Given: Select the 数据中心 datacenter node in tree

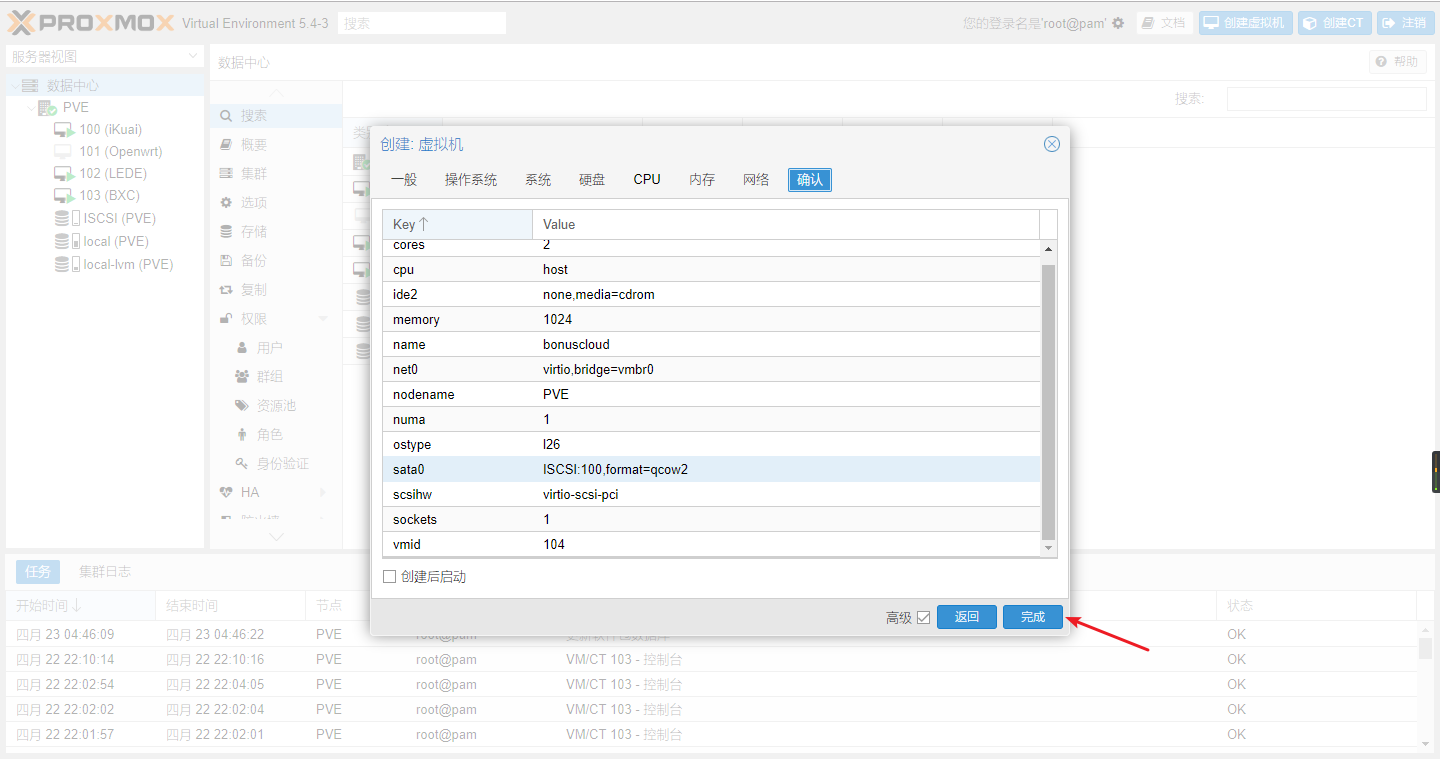Looking at the screenshot, I should point(73,85).
